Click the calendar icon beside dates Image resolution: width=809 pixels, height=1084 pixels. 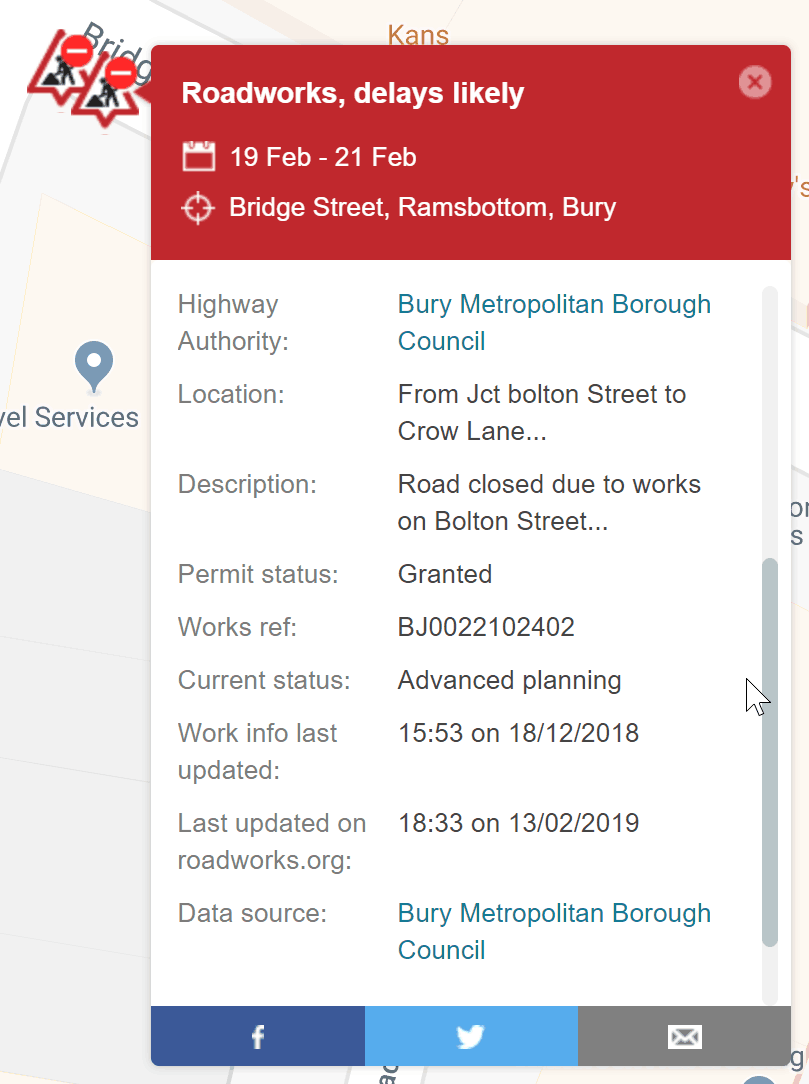[198, 157]
